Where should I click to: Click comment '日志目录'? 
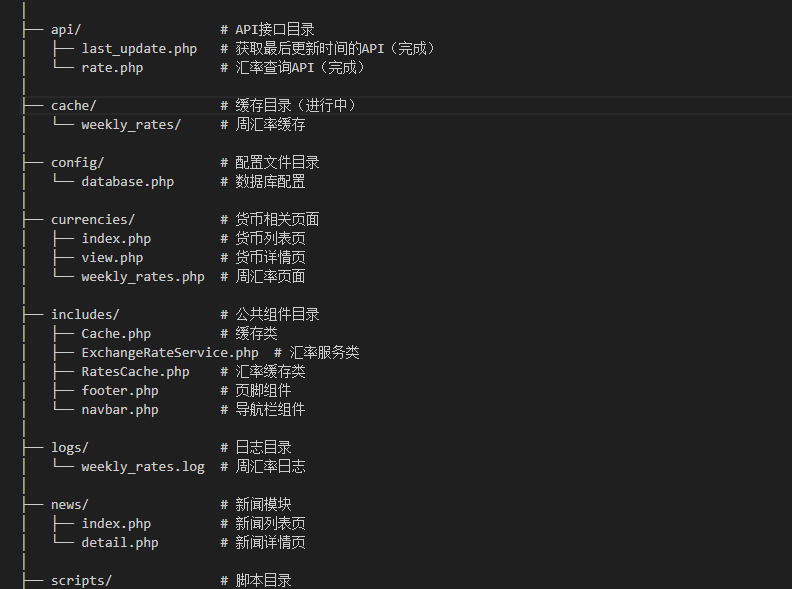263,448
